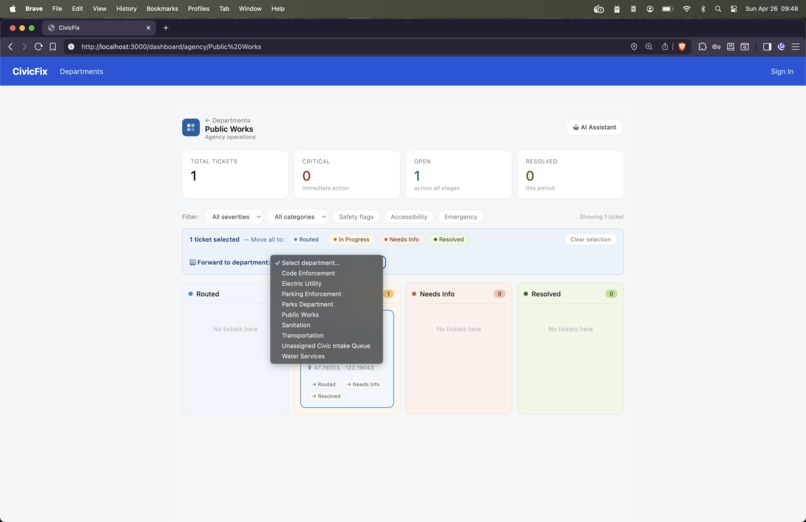This screenshot has height=522, width=806.
Task: Click the Departments link in the navbar
Action: pos(81,71)
